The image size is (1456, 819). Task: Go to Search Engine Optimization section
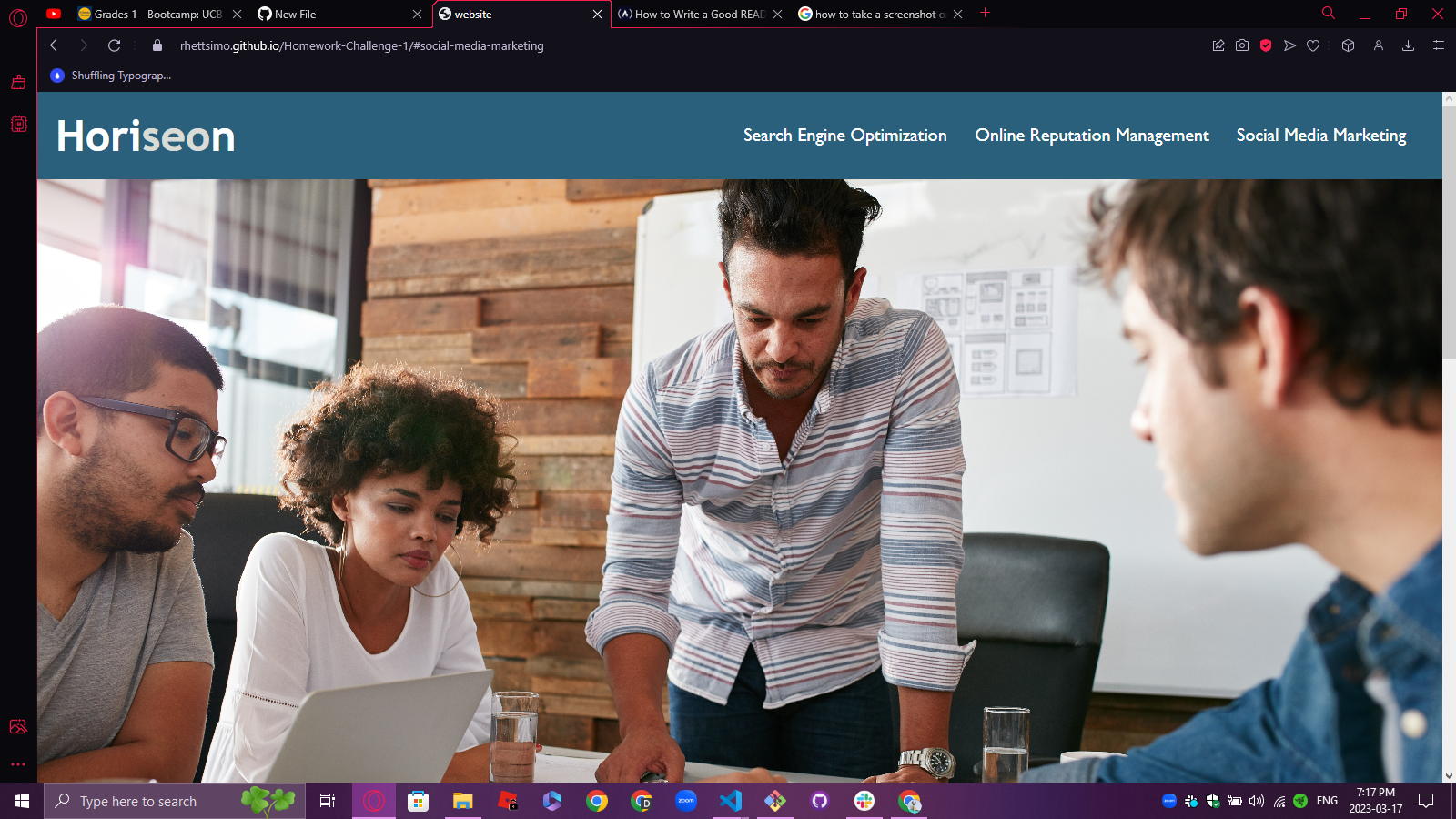click(x=845, y=136)
